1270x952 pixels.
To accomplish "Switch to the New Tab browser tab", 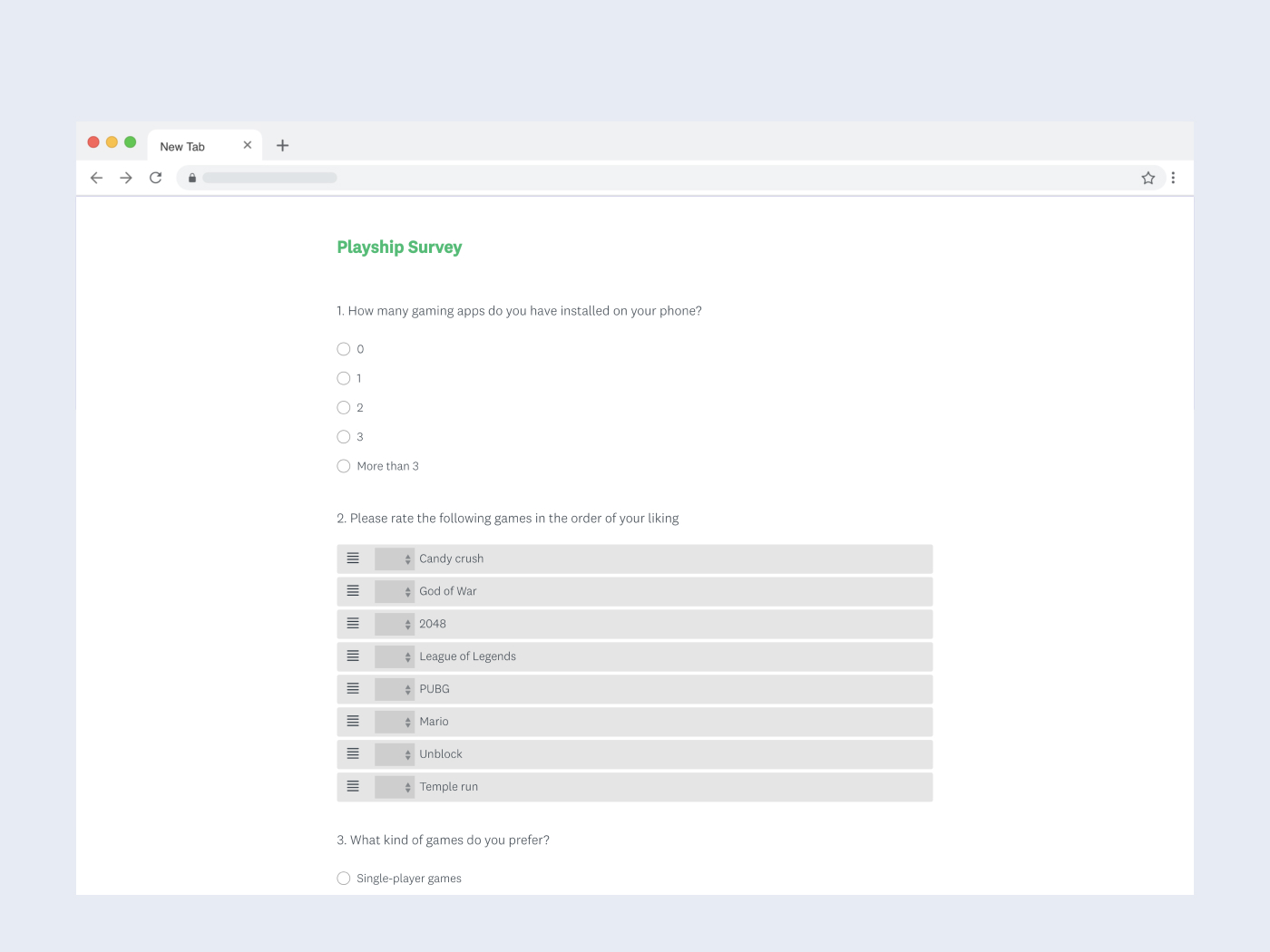I will (x=205, y=146).
